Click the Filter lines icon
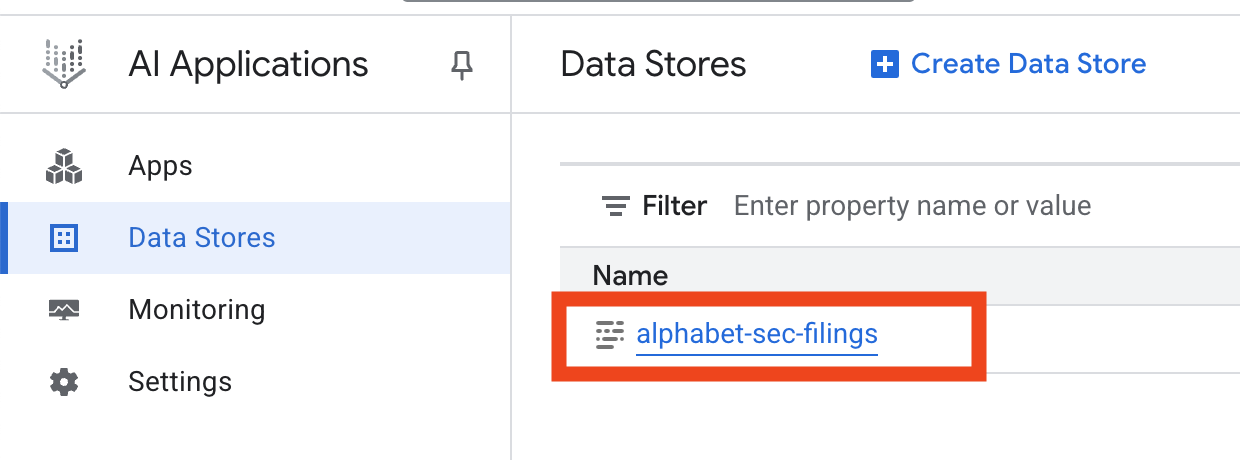 point(614,207)
